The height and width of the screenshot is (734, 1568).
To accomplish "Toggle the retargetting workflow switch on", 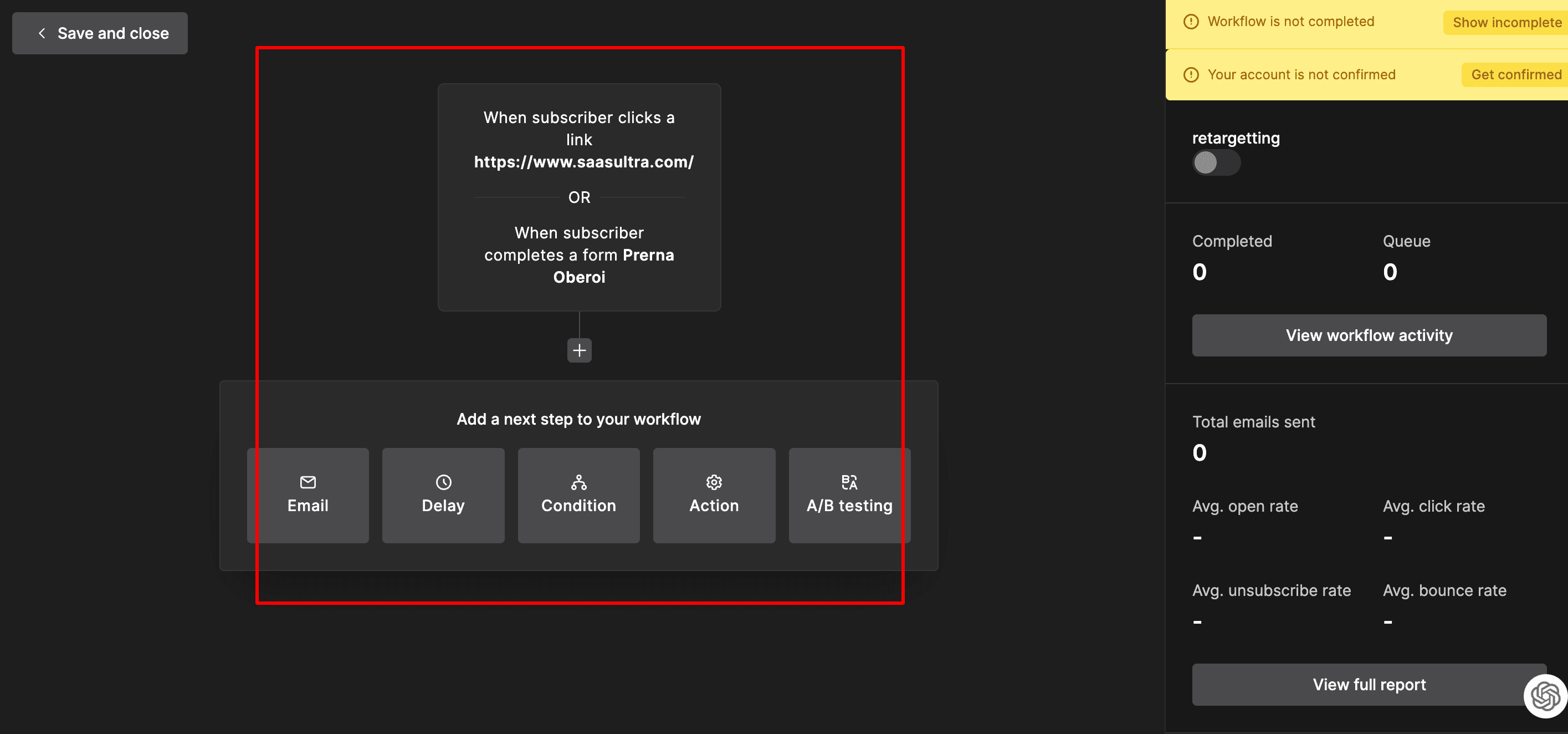I will point(1216,162).
